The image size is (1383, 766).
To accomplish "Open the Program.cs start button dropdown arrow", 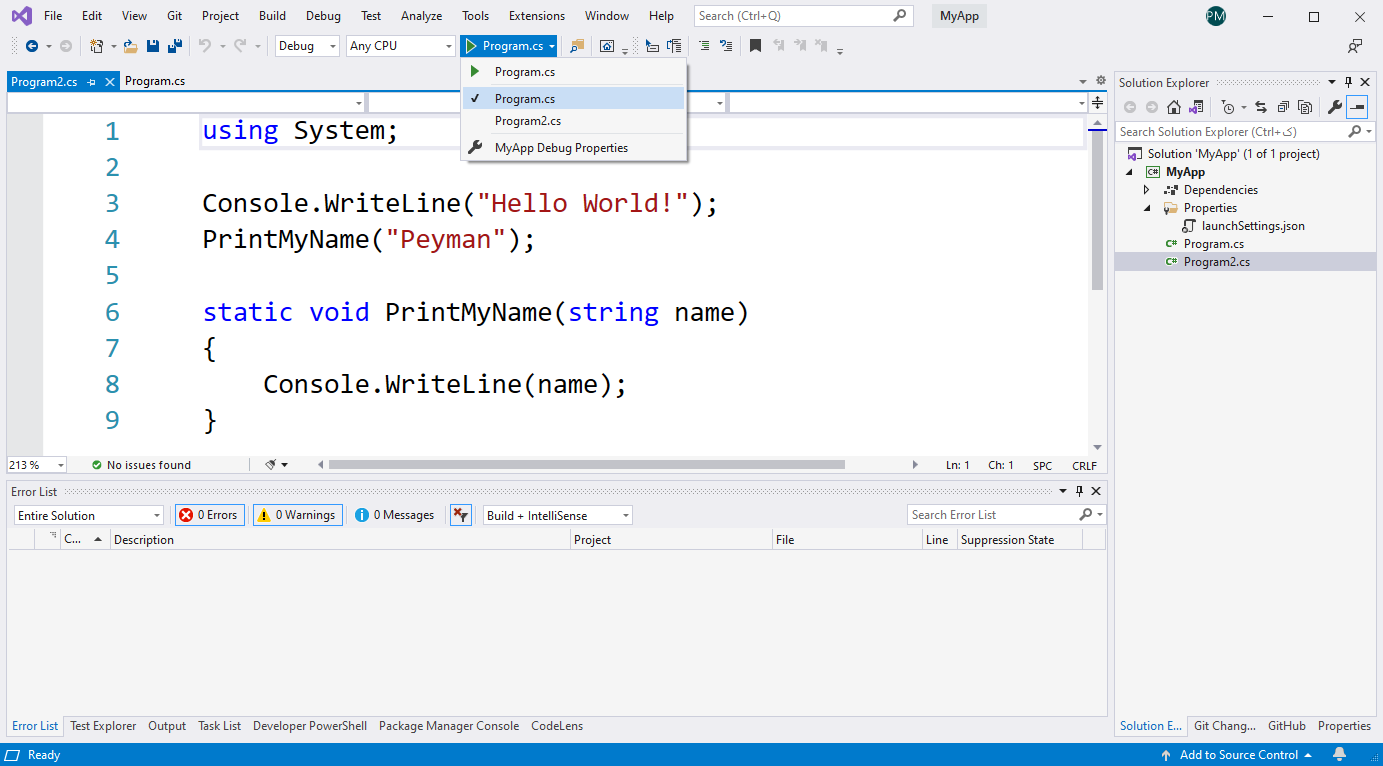I will pos(552,46).
